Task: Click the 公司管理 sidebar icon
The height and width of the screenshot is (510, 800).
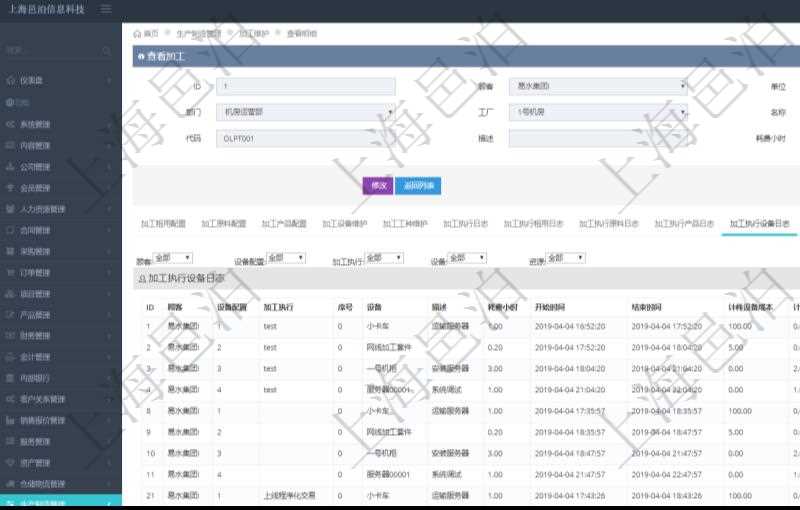Action: click(x=10, y=167)
